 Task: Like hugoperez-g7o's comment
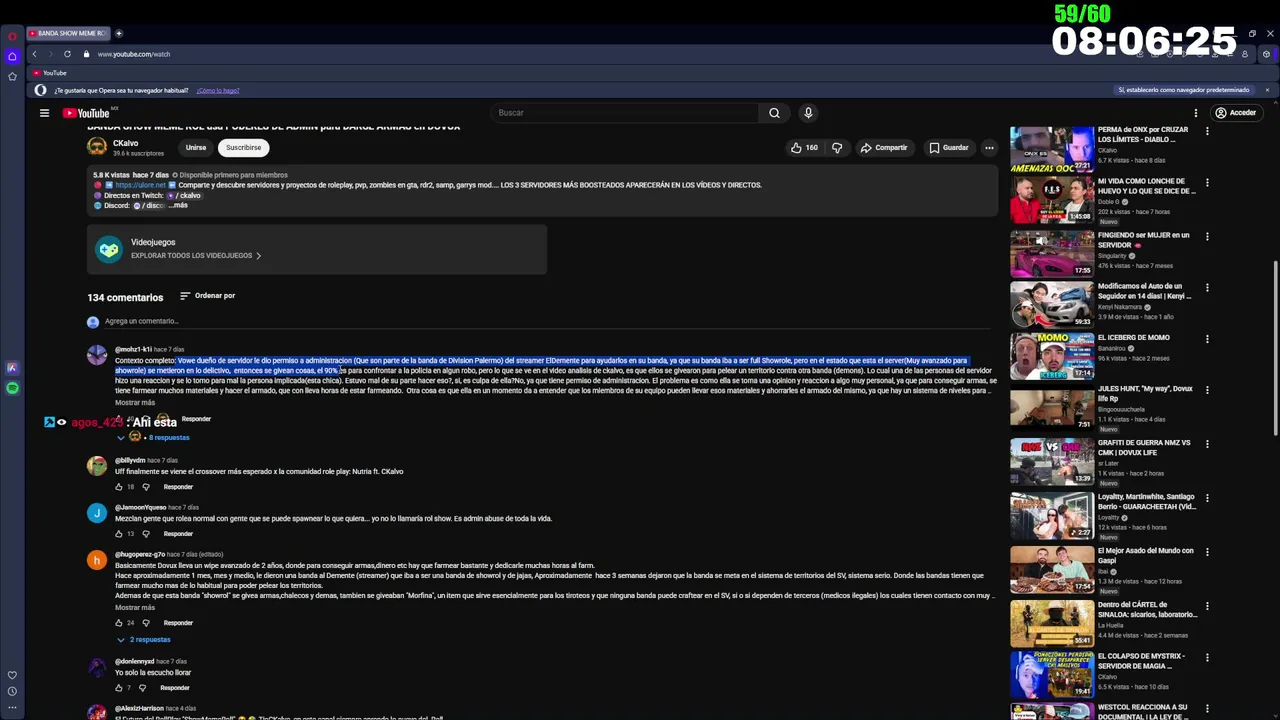click(x=118, y=623)
